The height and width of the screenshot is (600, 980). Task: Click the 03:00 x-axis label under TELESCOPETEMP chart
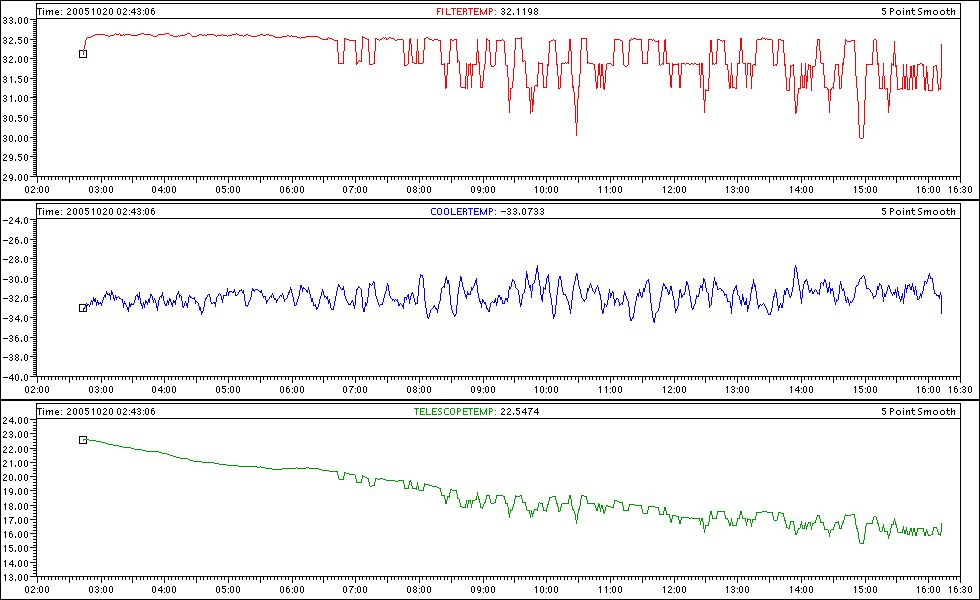(101, 589)
